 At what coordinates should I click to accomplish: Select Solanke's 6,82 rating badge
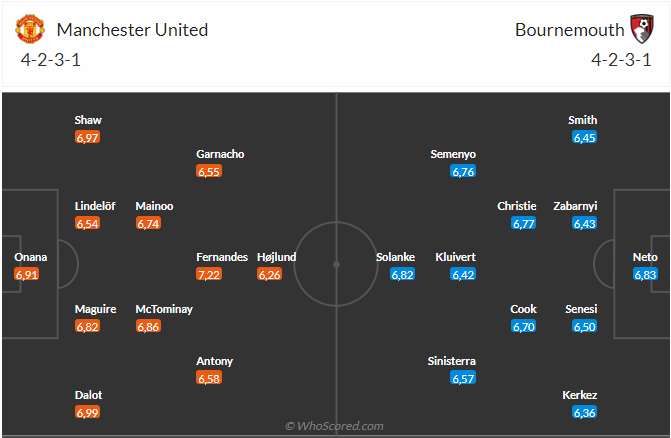pyautogui.click(x=402, y=274)
